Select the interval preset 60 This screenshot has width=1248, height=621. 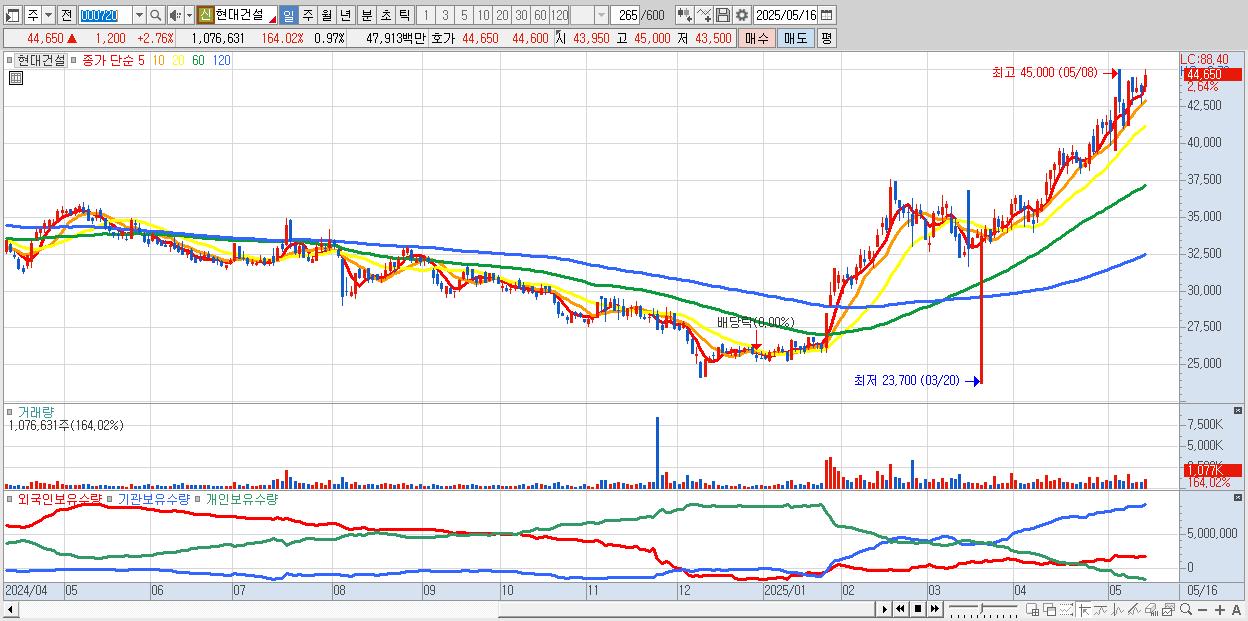tap(540, 15)
